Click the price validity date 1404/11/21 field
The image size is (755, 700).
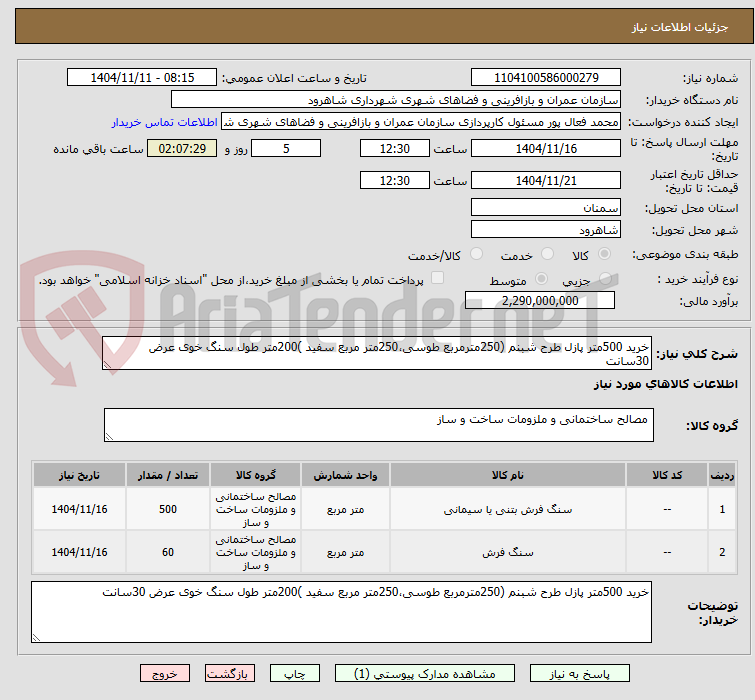pos(546,180)
